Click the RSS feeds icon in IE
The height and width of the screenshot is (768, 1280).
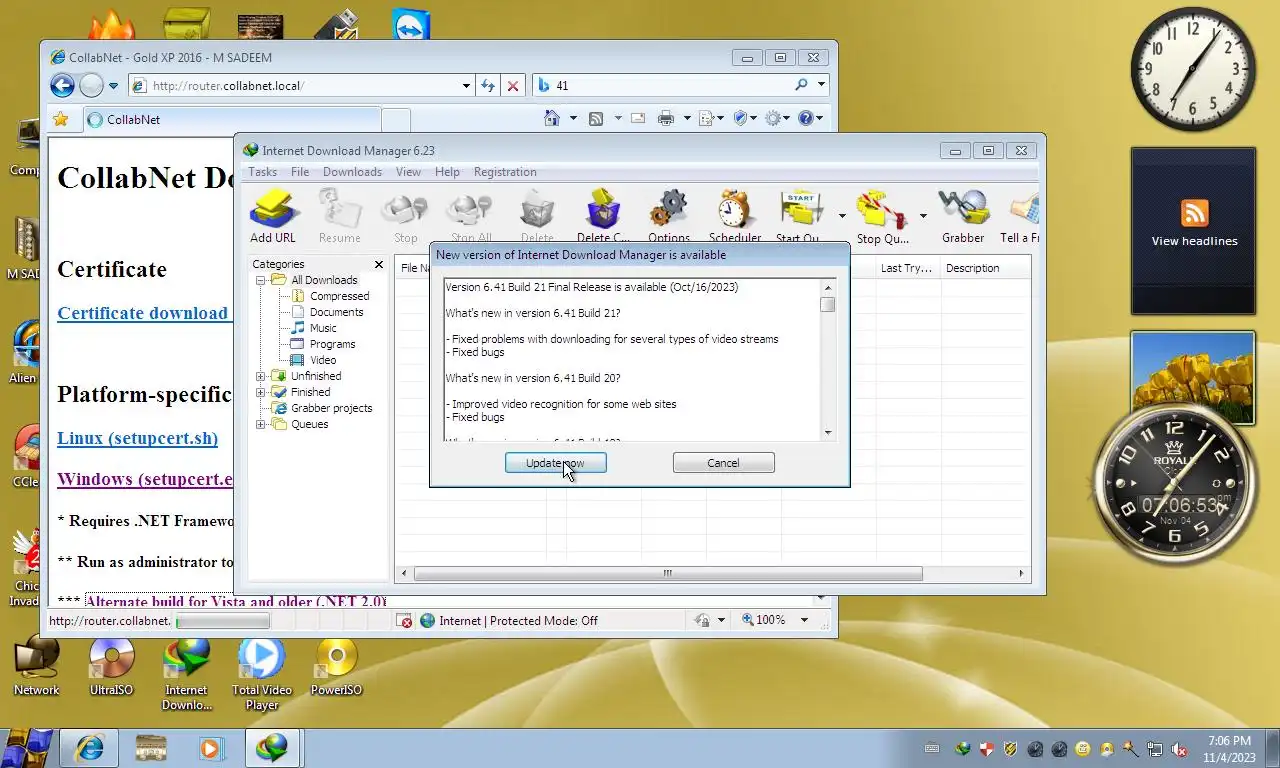pyautogui.click(x=596, y=118)
